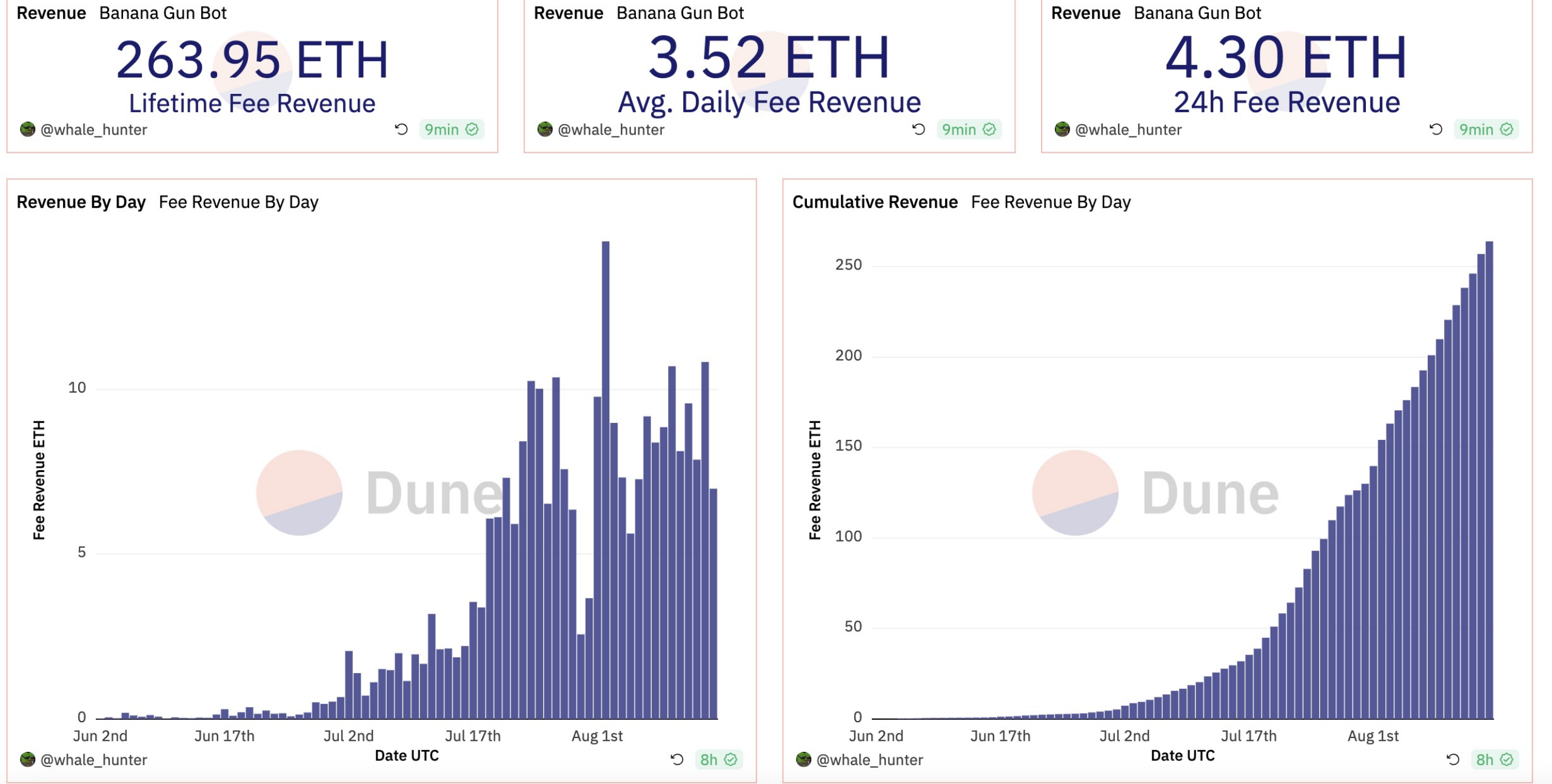
Task: Open @whale_hunter link on Lifetime Fee Revenue card
Action: coord(94,130)
